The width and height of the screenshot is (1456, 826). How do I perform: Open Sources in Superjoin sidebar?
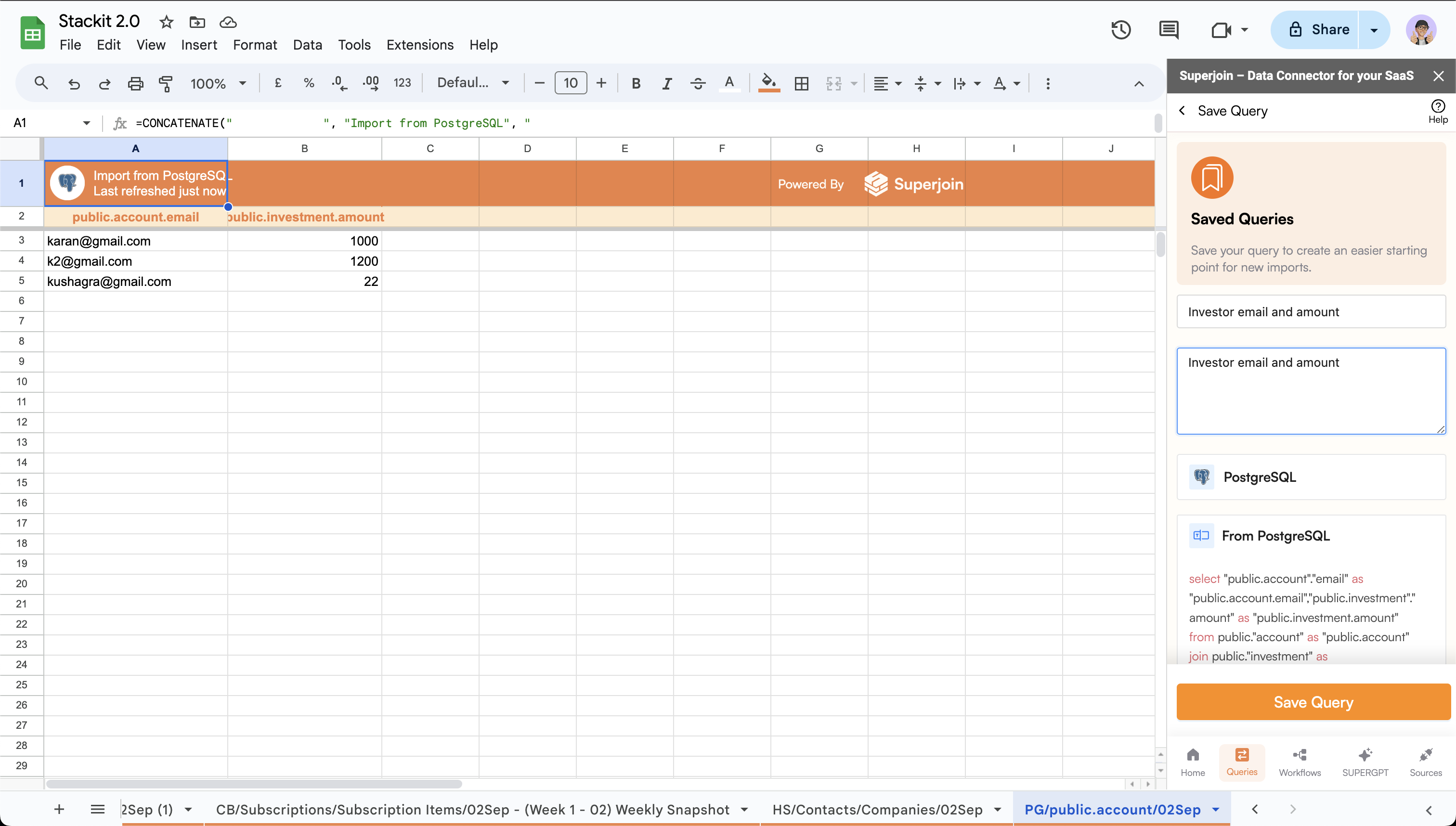click(1425, 762)
